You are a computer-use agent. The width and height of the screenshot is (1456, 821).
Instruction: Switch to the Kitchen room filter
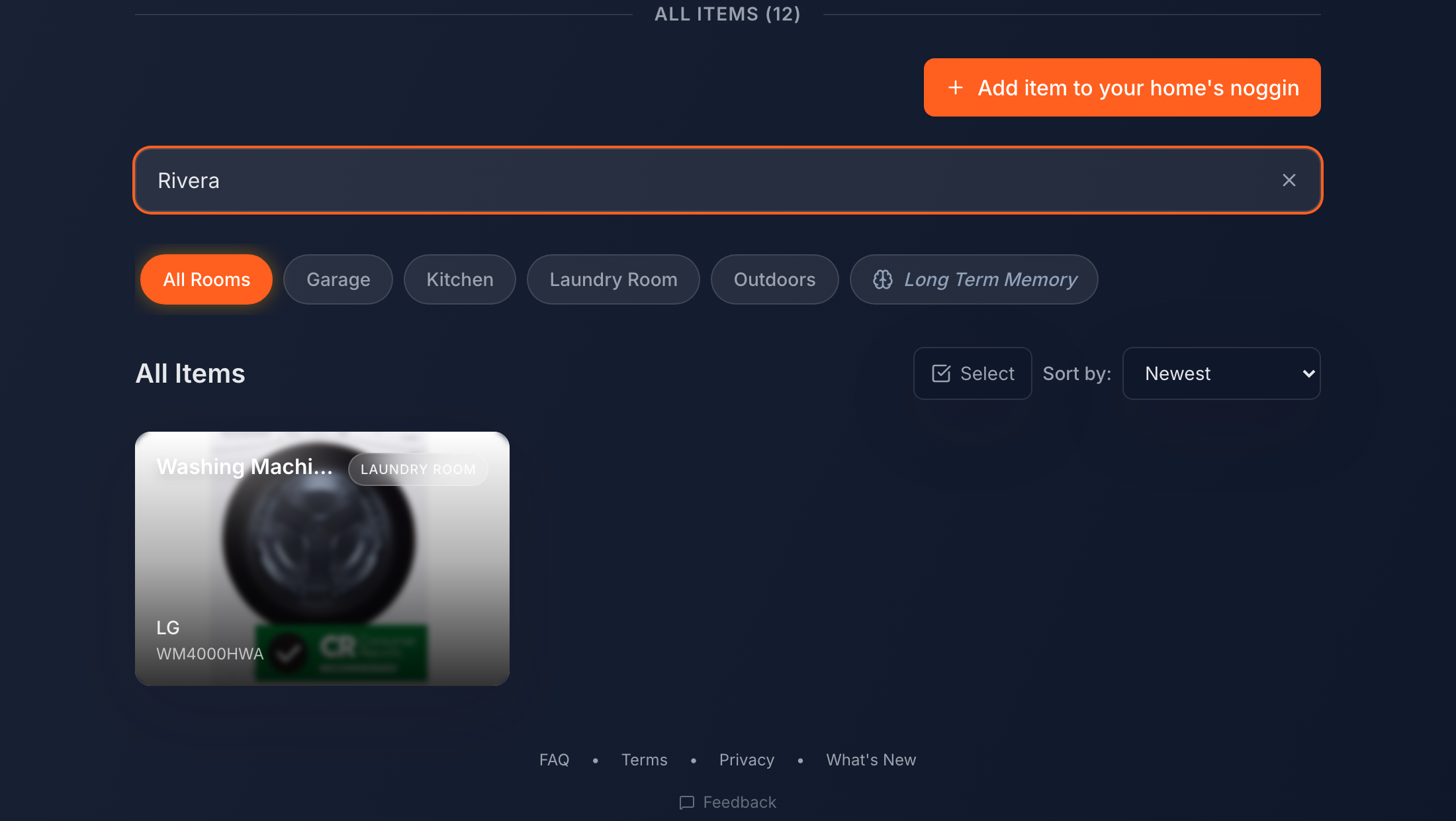tap(460, 279)
